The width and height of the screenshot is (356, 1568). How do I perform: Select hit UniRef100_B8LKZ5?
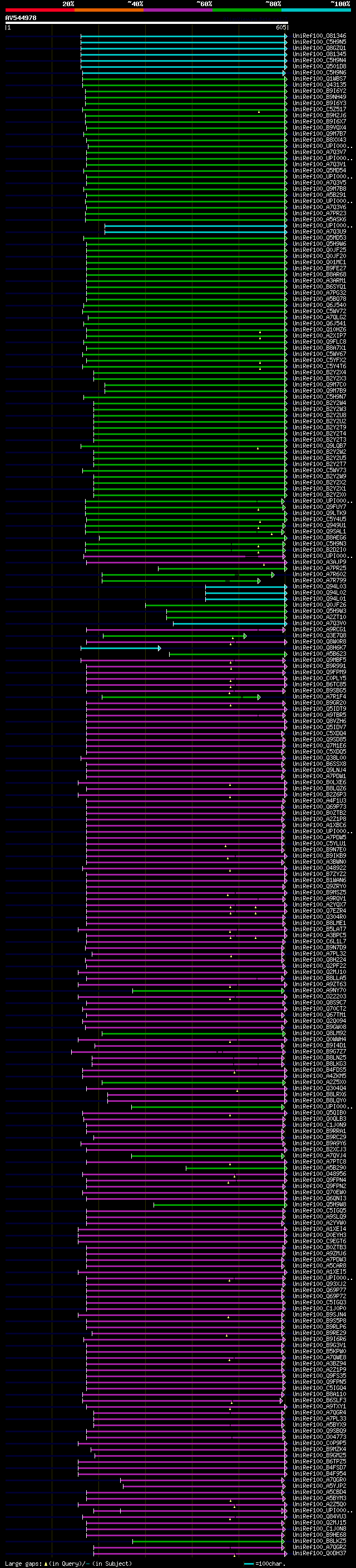coord(319,1541)
